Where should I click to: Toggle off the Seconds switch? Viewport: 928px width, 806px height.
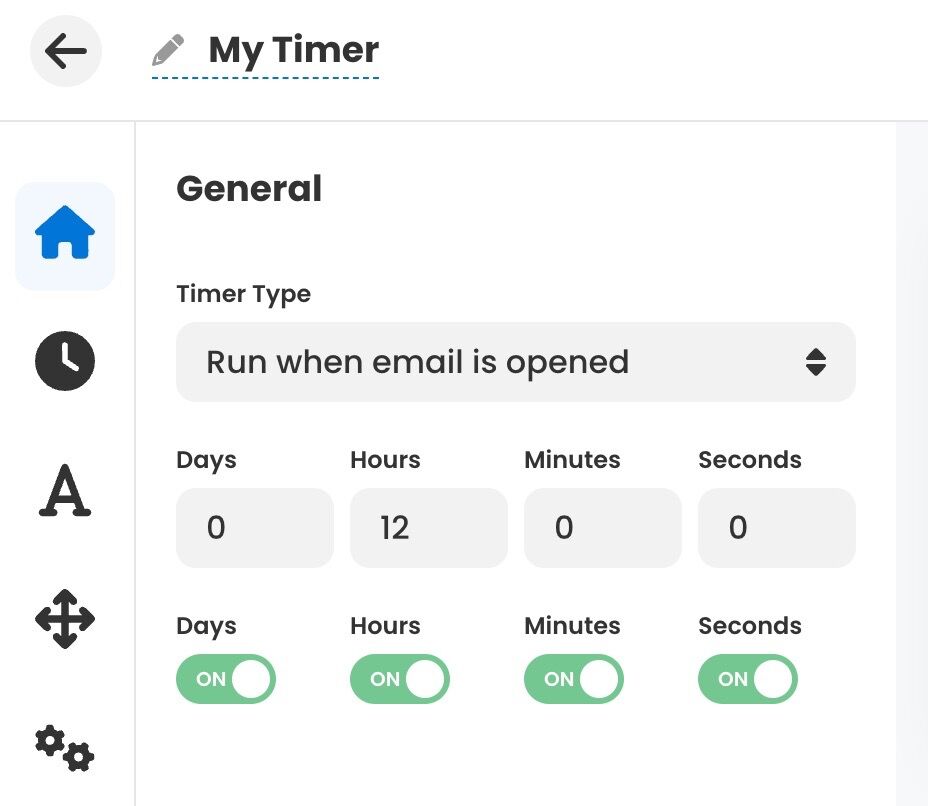748,679
